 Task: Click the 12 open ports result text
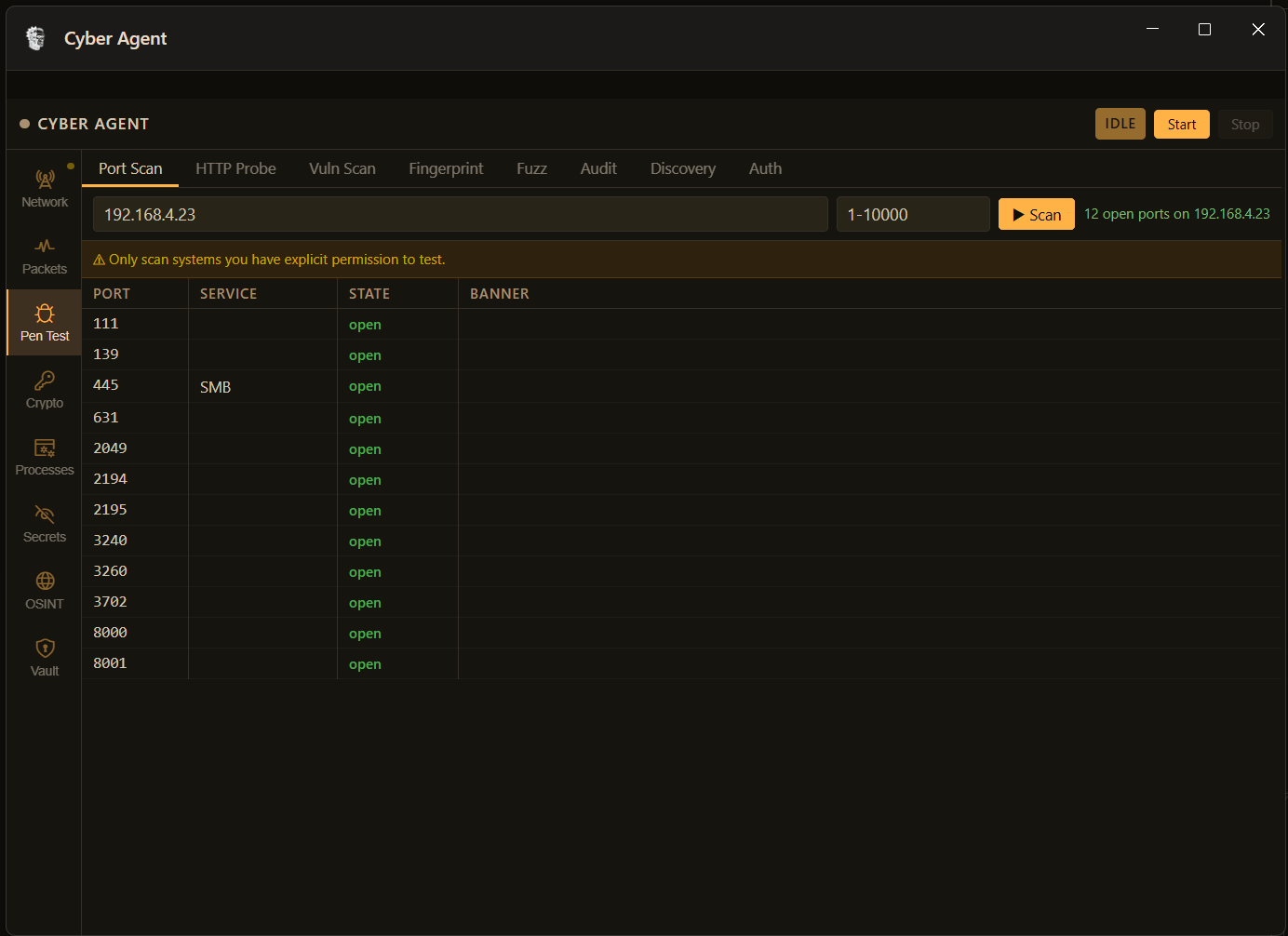1177,214
